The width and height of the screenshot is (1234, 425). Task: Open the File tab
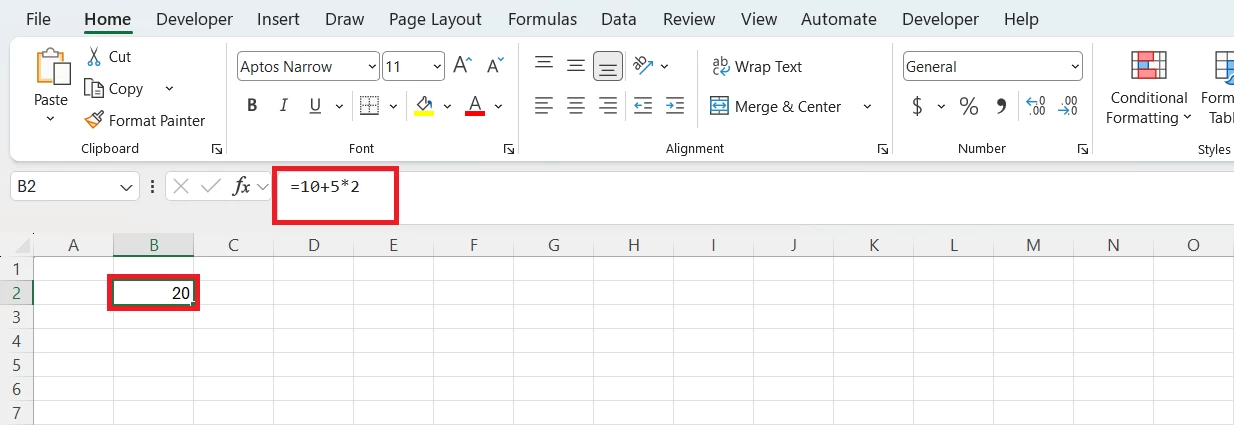coord(39,19)
